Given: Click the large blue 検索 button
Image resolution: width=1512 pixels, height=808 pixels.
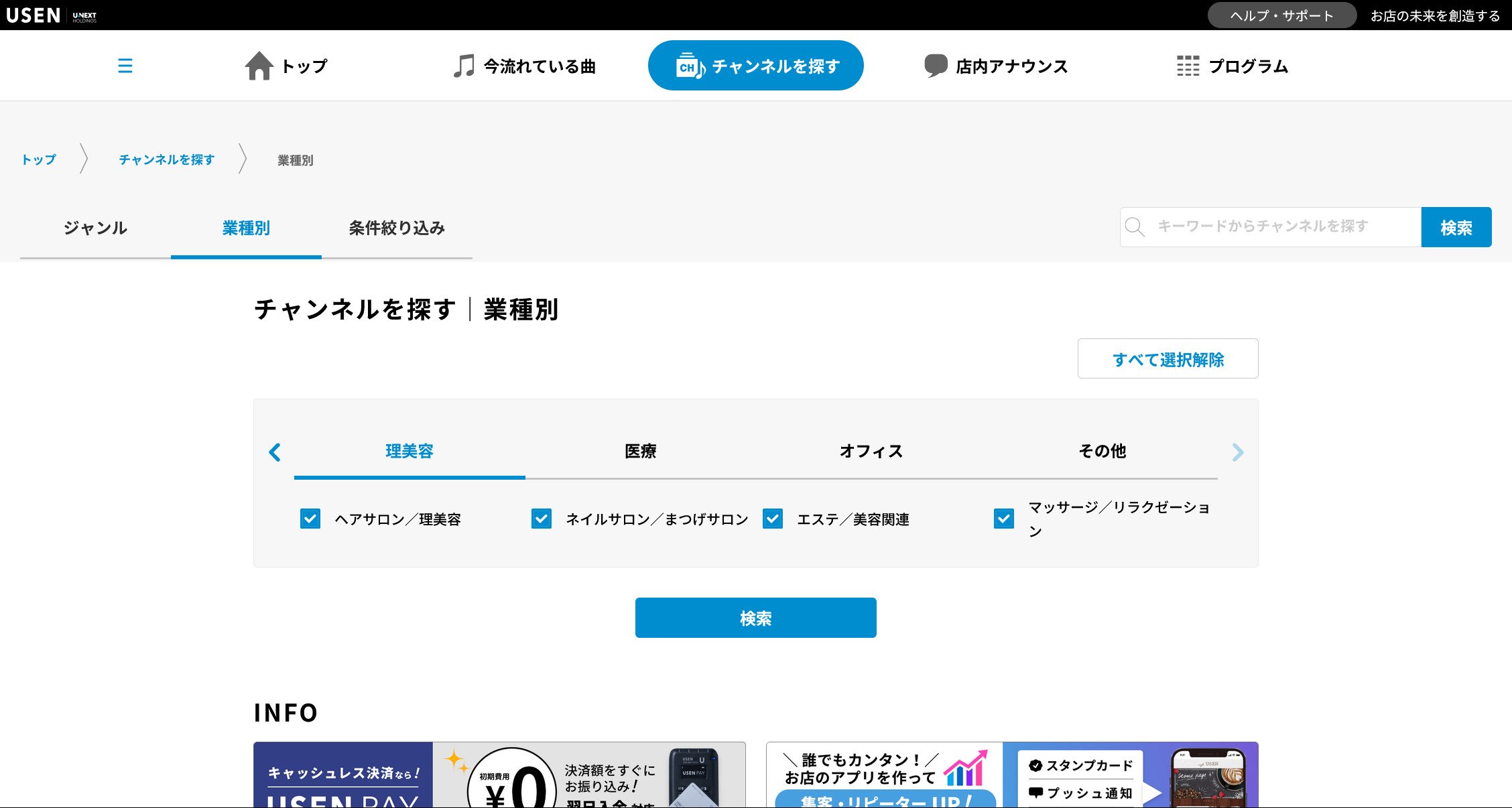Looking at the screenshot, I should coord(755,618).
